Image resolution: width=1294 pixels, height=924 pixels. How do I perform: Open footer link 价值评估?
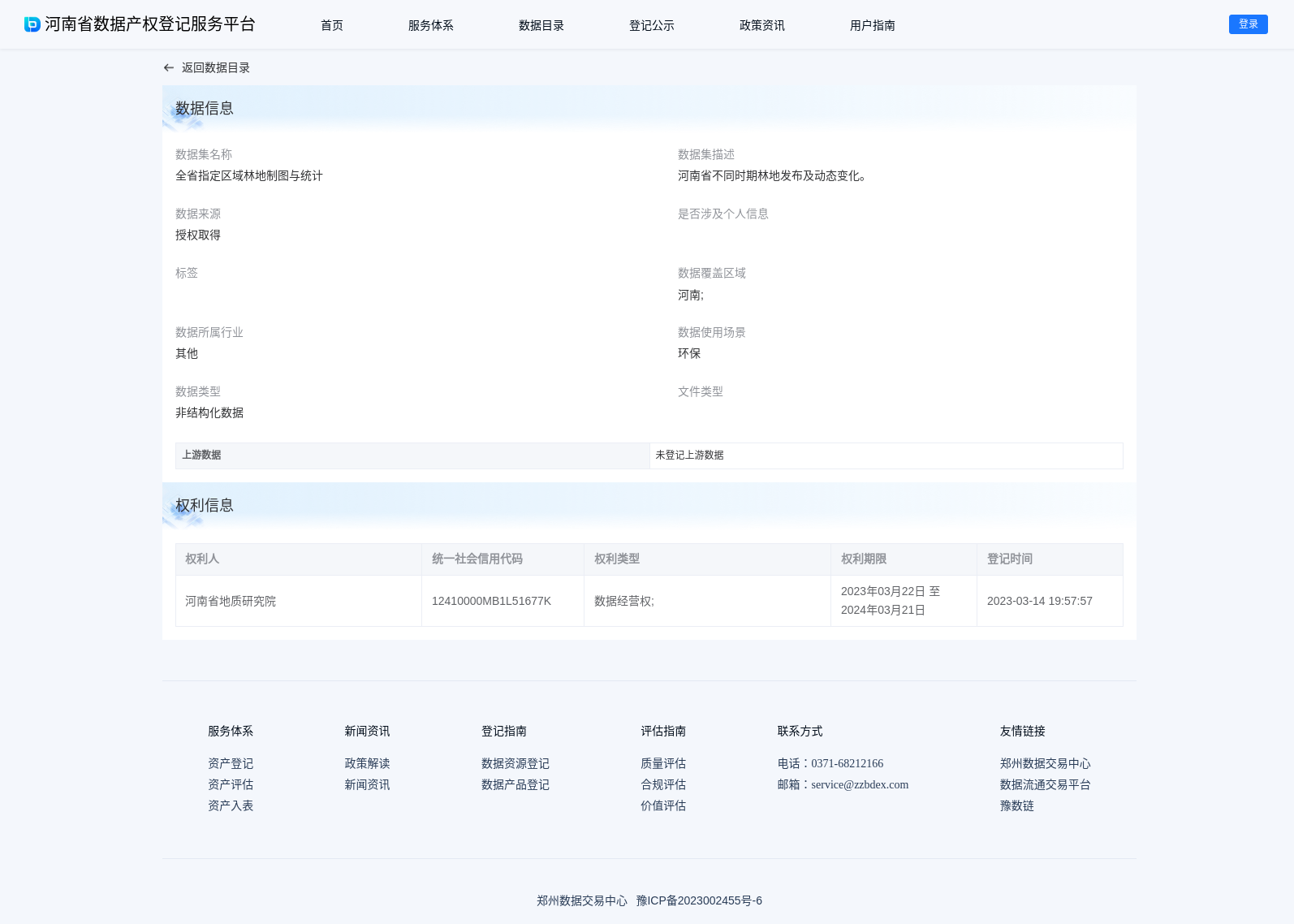point(663,805)
